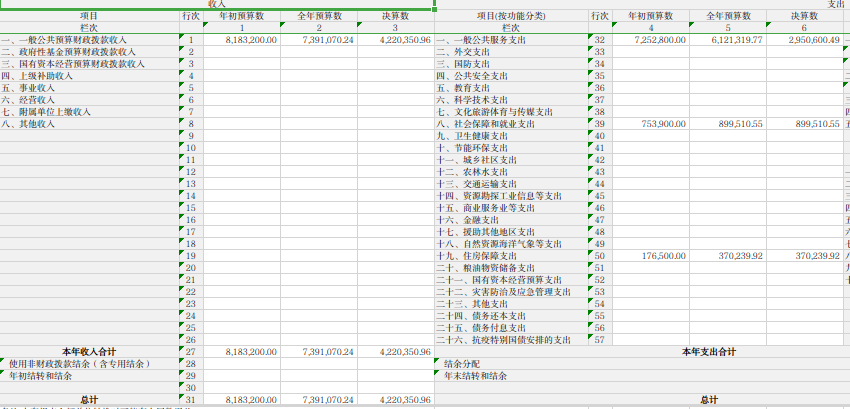Select the 一、一般公共服务支出 cell

click(511, 40)
